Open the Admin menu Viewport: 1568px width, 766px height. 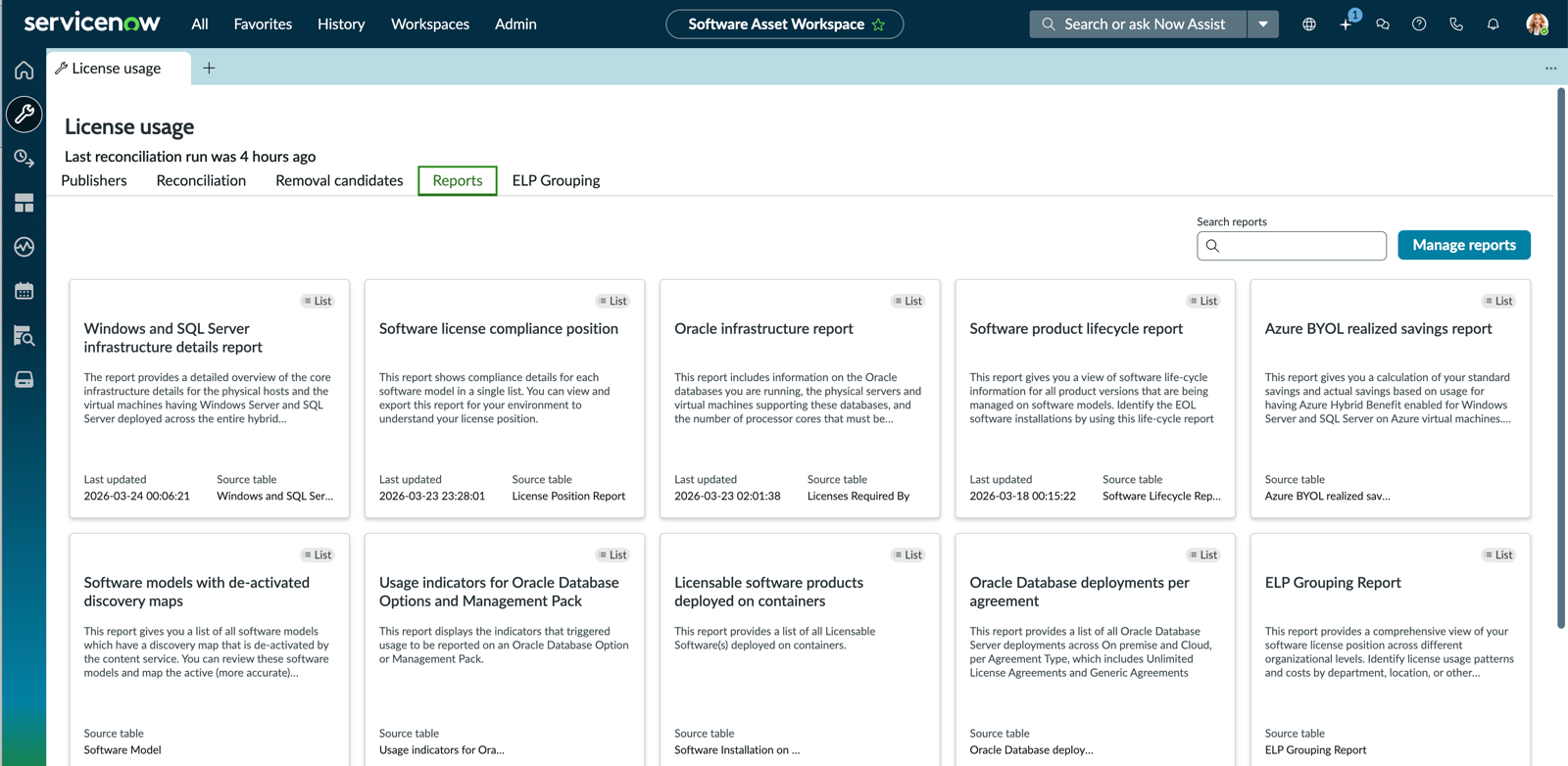point(515,24)
